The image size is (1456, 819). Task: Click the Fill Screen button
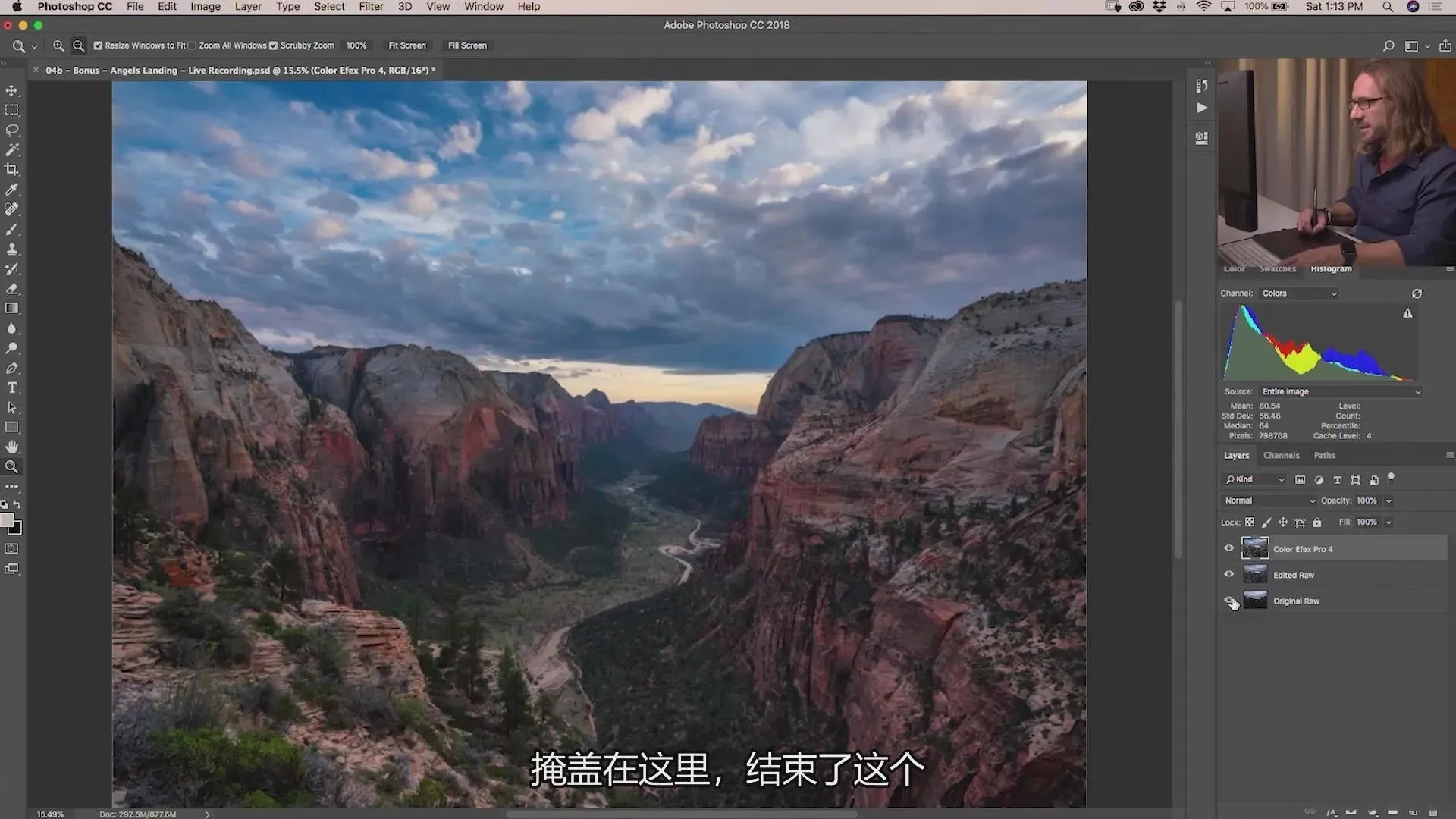coord(467,45)
